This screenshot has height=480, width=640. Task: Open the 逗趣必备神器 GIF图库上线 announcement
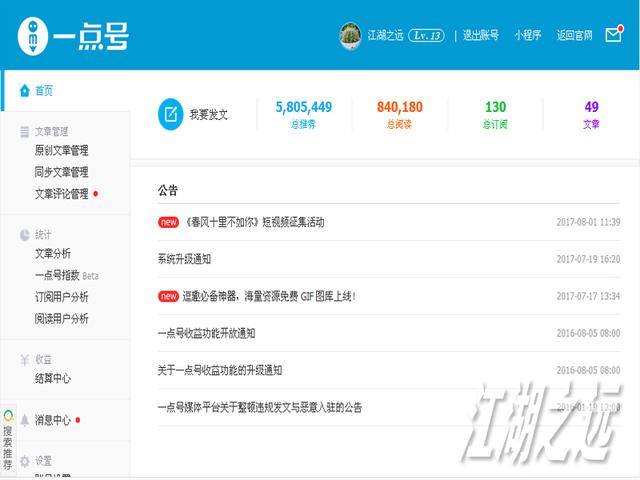(x=269, y=296)
